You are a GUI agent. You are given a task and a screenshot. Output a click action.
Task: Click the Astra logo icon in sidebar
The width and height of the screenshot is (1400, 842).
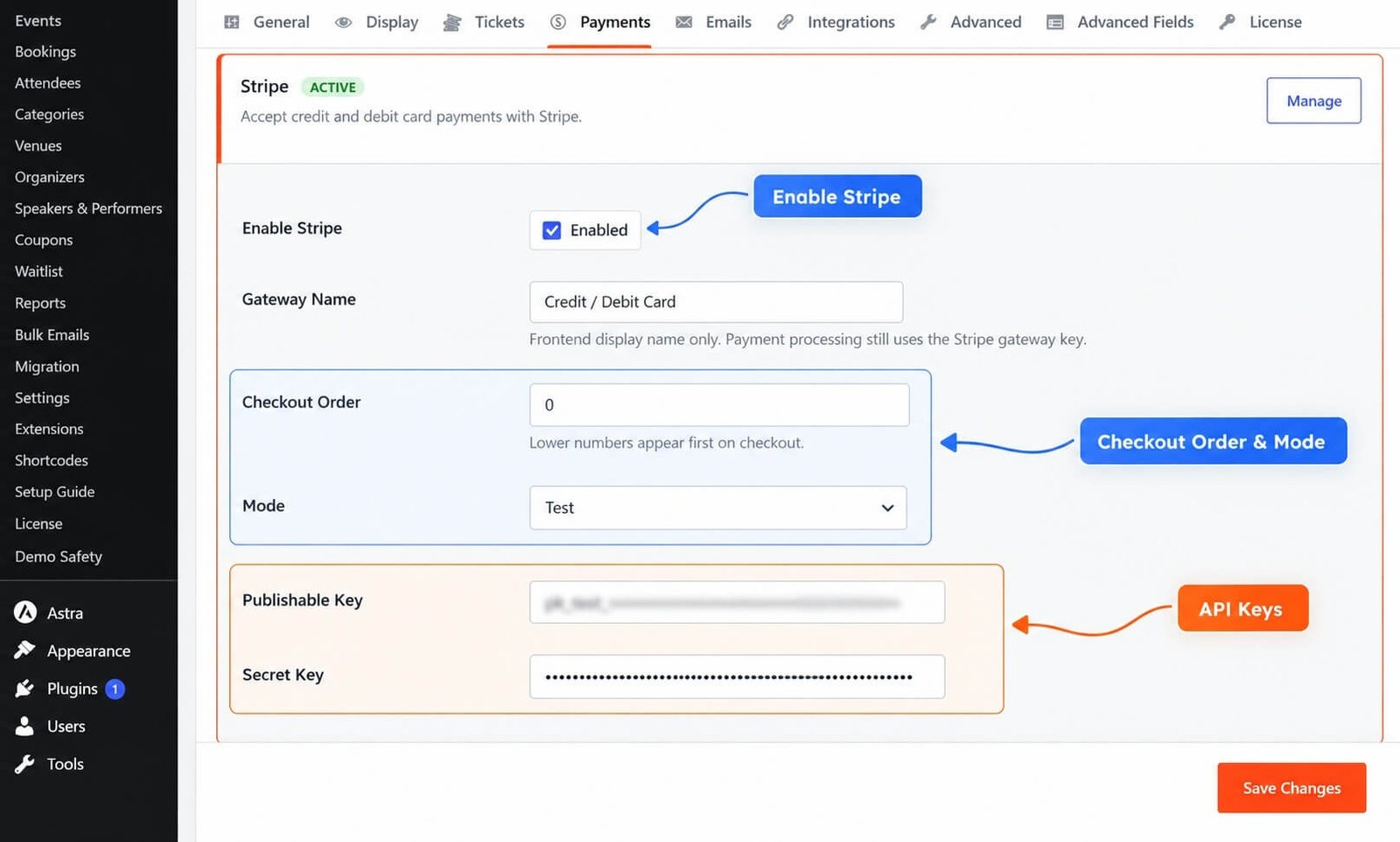tap(25, 613)
